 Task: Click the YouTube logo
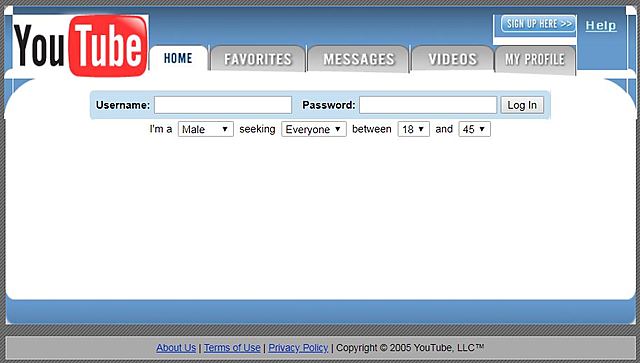[80, 46]
